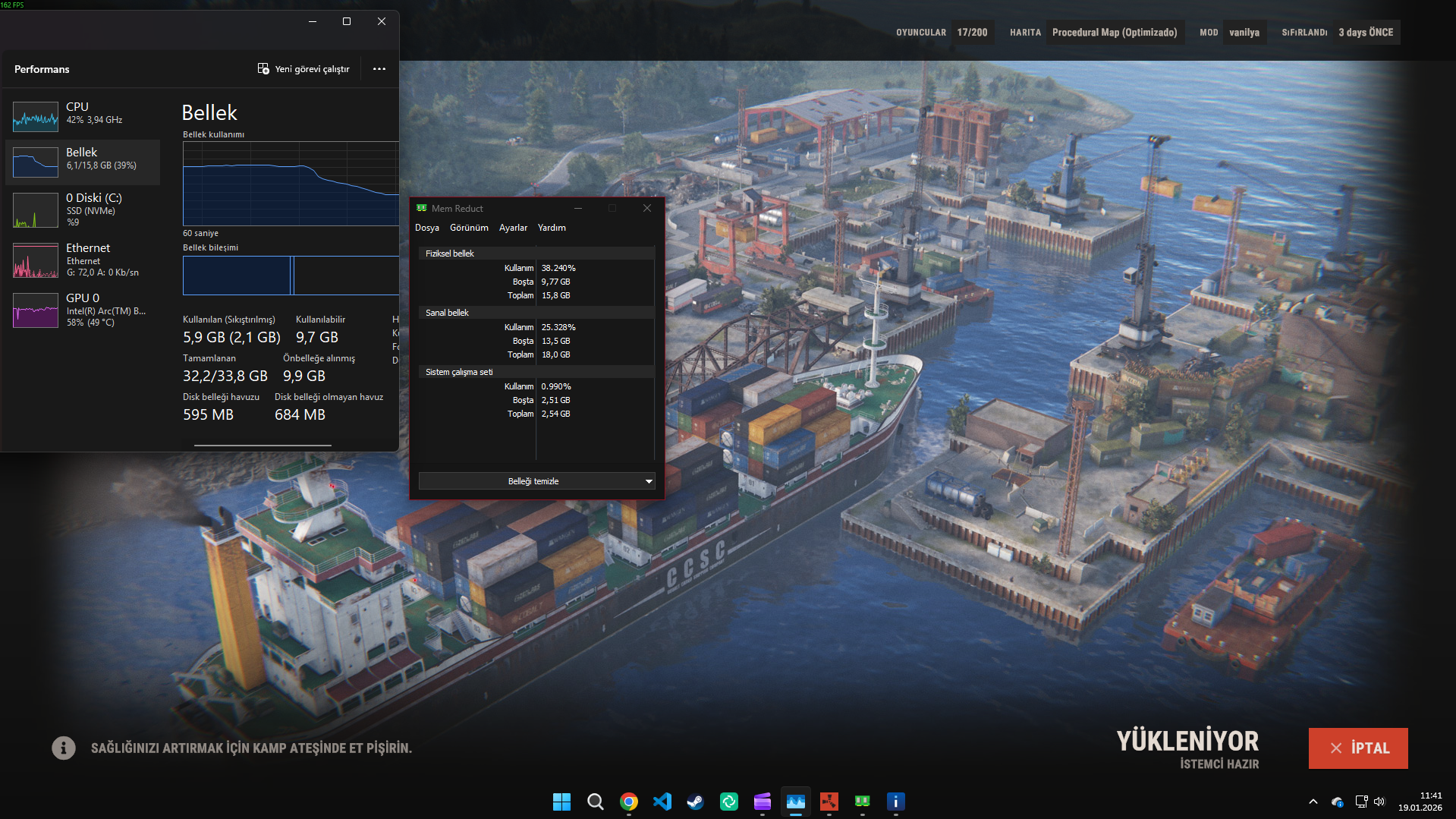Open network status in system tray
Image resolution: width=1456 pixels, height=819 pixels.
(x=1361, y=802)
